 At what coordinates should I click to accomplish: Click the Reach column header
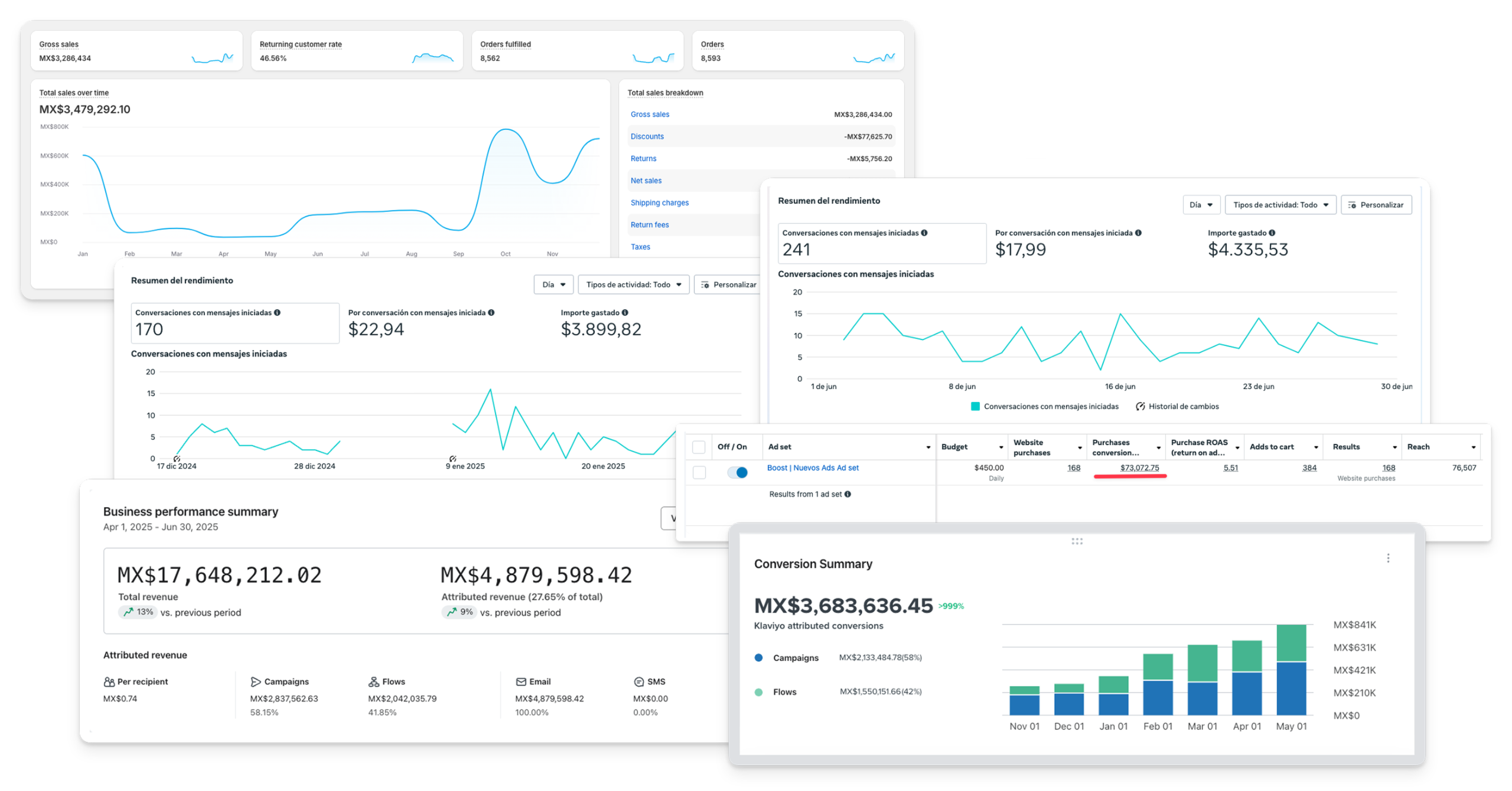(x=1419, y=447)
